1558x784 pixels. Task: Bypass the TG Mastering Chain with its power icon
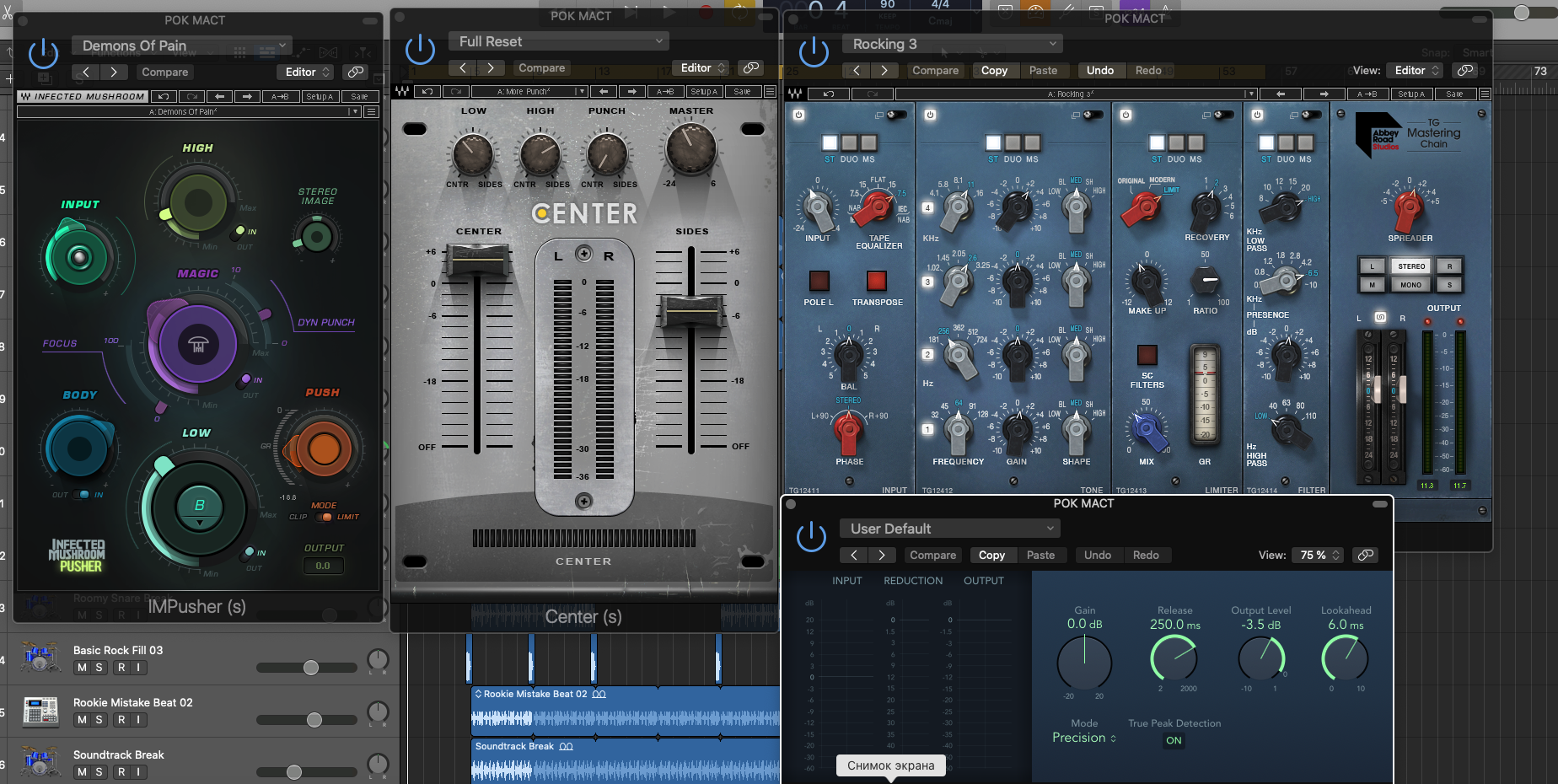tap(814, 52)
